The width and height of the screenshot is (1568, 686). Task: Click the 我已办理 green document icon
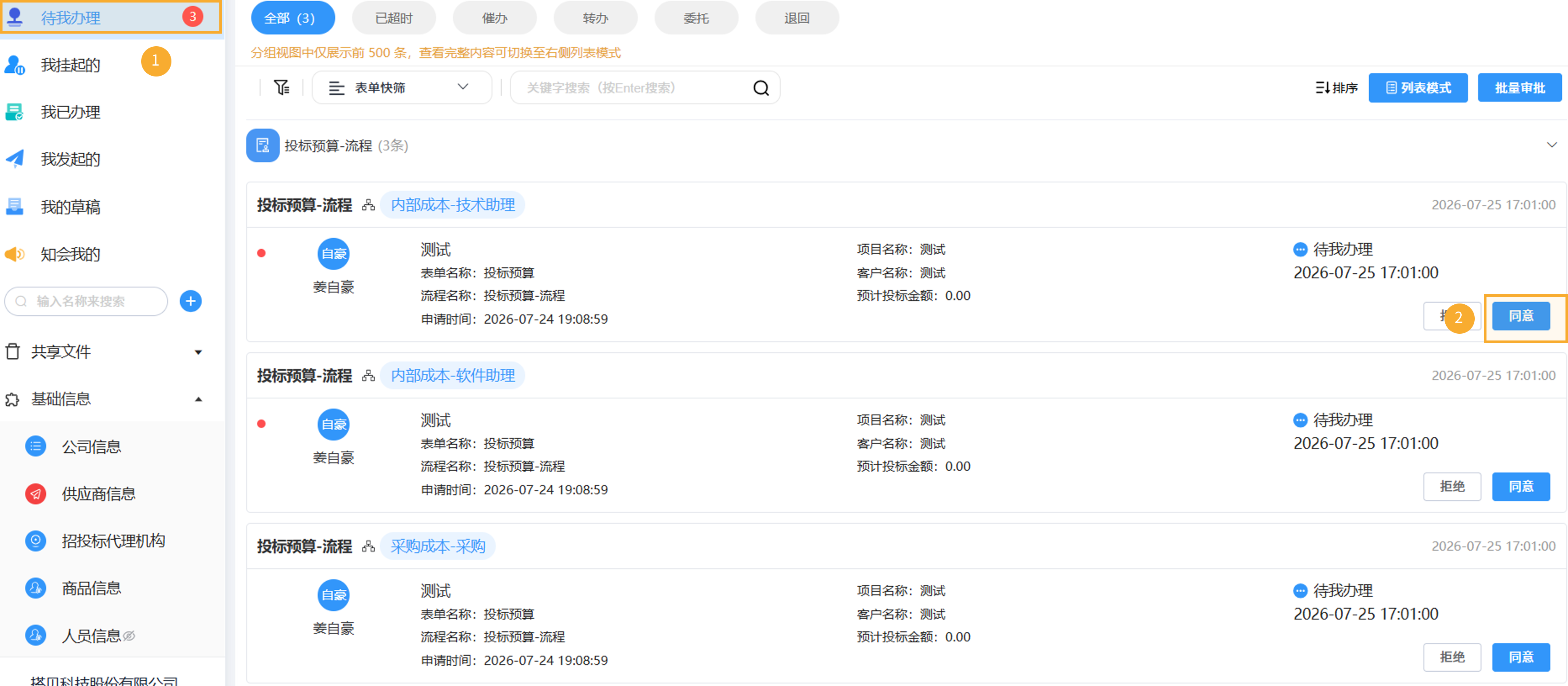point(14,112)
